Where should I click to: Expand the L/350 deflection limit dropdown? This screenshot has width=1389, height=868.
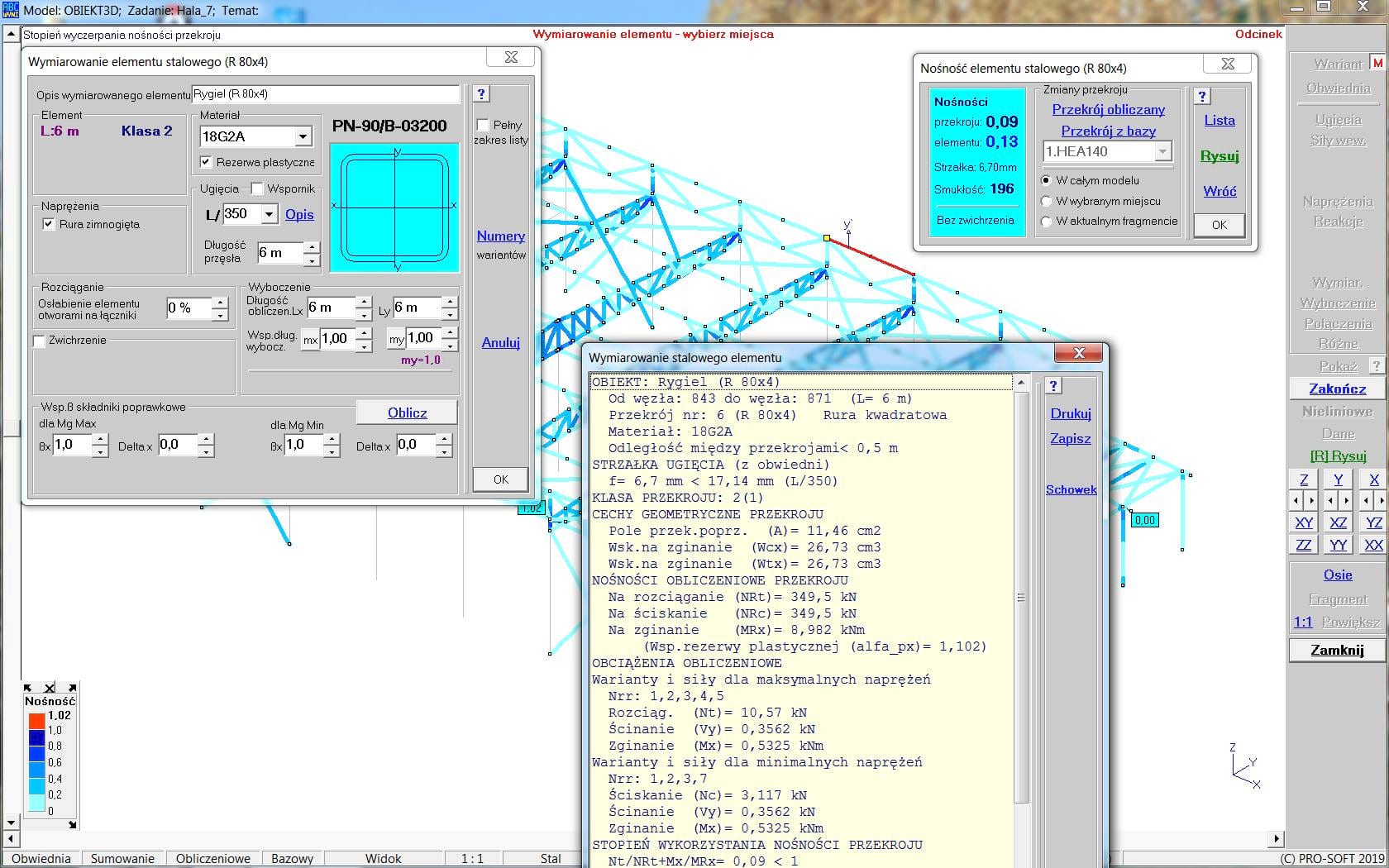(269, 214)
